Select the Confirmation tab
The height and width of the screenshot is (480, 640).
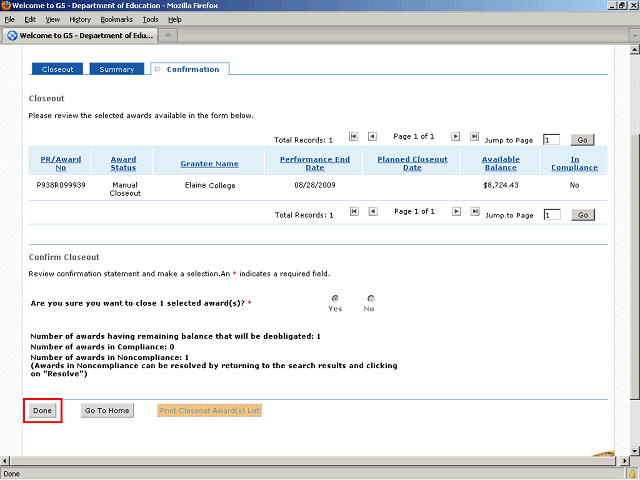190,69
